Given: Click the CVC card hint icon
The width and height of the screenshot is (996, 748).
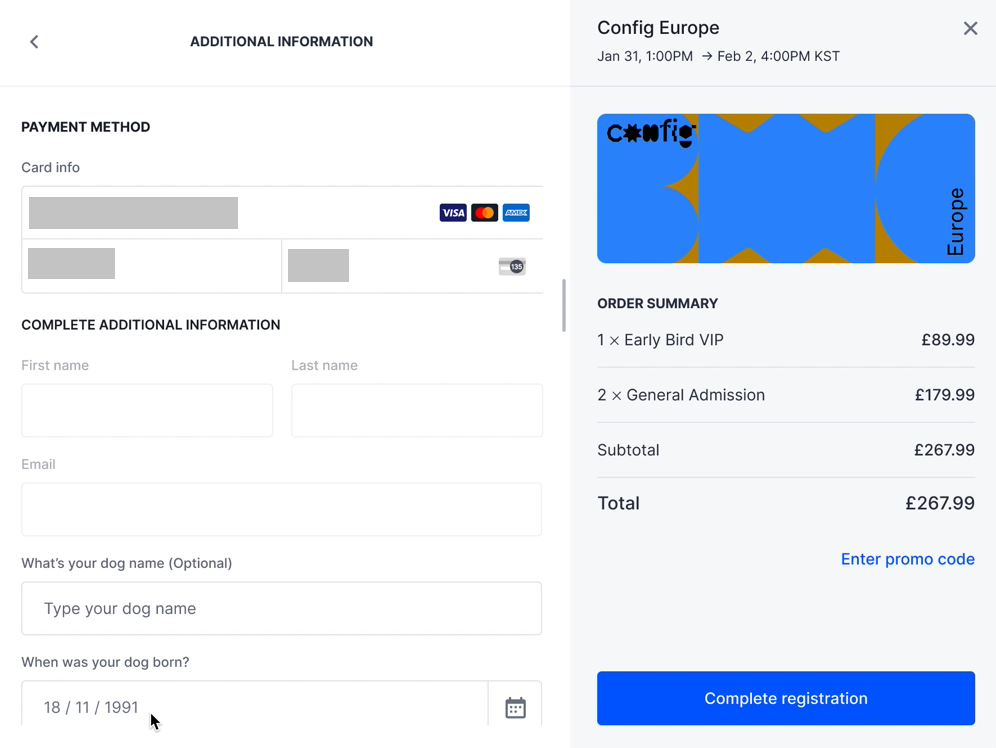Looking at the screenshot, I should click(512, 266).
